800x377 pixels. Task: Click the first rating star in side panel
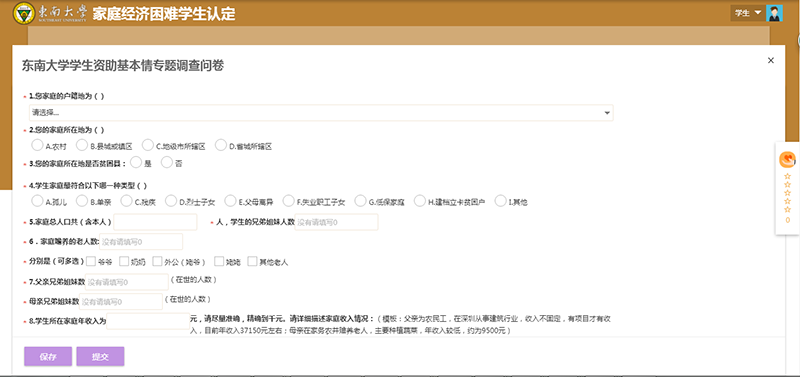[x=787, y=176]
